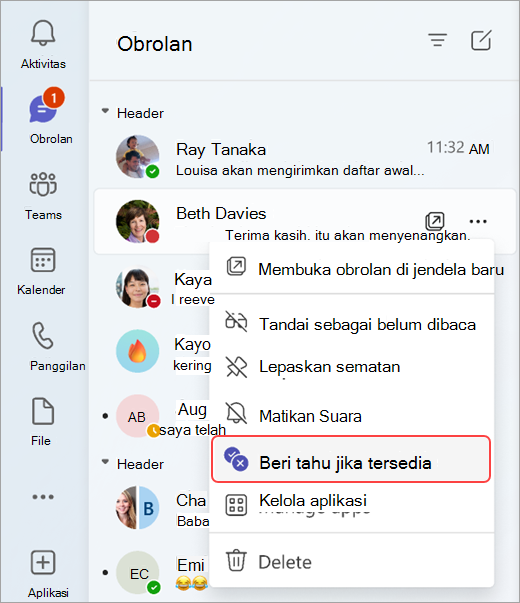Open Beth Davies chat name
The width and height of the screenshot is (520, 603).
tap(221, 213)
